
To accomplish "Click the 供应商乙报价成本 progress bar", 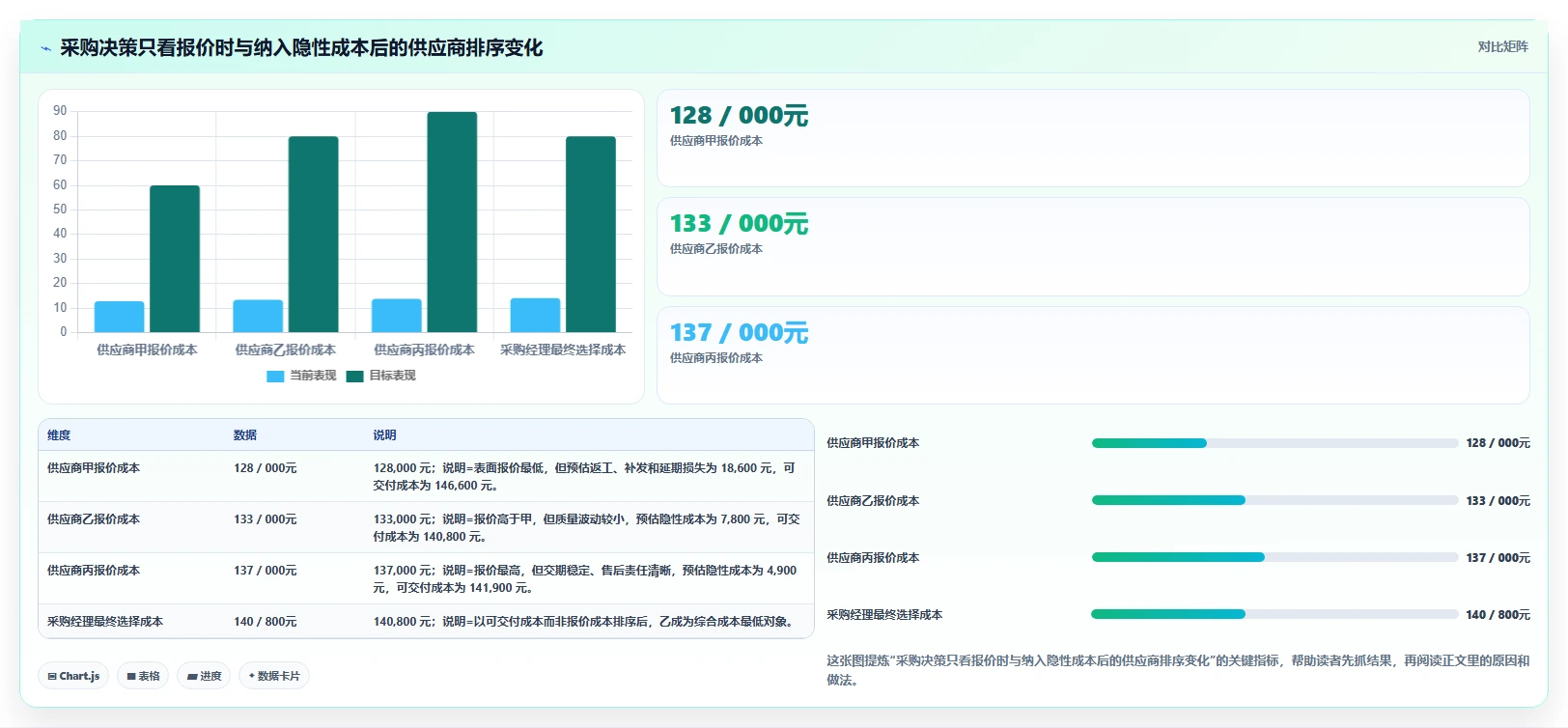I will (x=1274, y=500).
